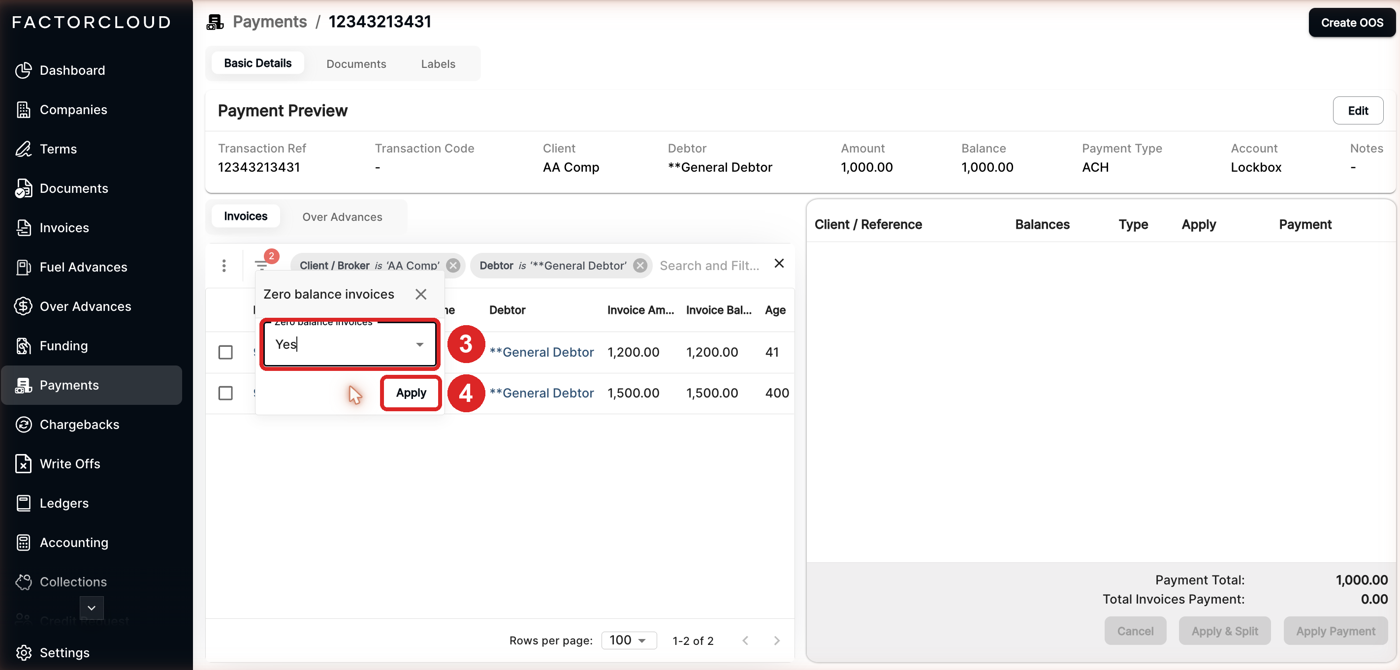Click the Collections sidebar icon
This screenshot has height=670, width=1400.
click(23, 582)
